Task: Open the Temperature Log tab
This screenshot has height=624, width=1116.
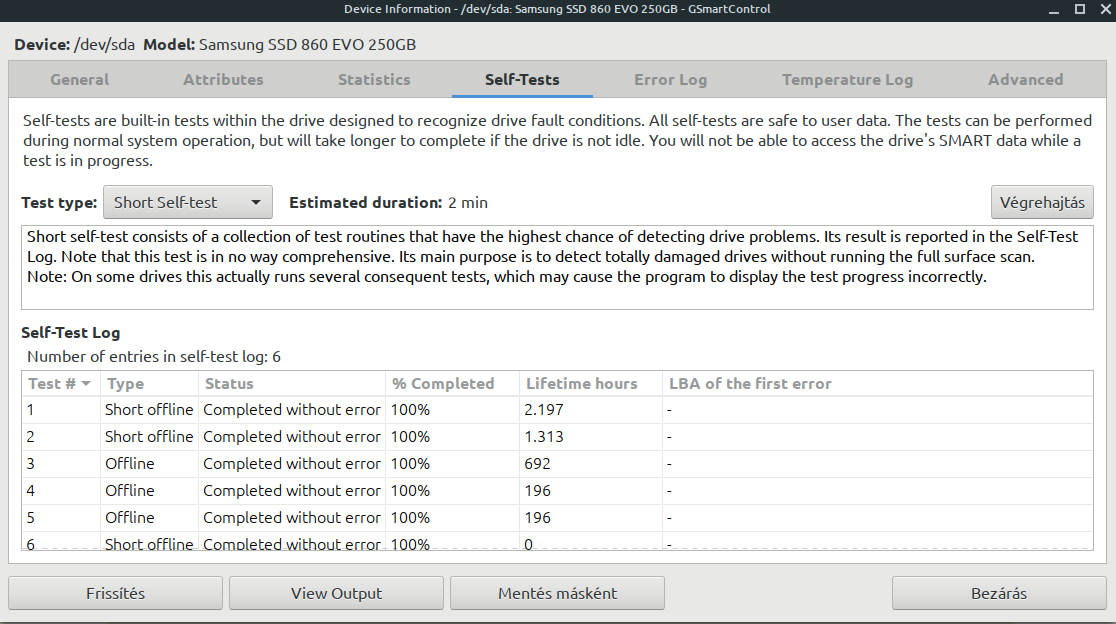Action: pyautogui.click(x=847, y=80)
